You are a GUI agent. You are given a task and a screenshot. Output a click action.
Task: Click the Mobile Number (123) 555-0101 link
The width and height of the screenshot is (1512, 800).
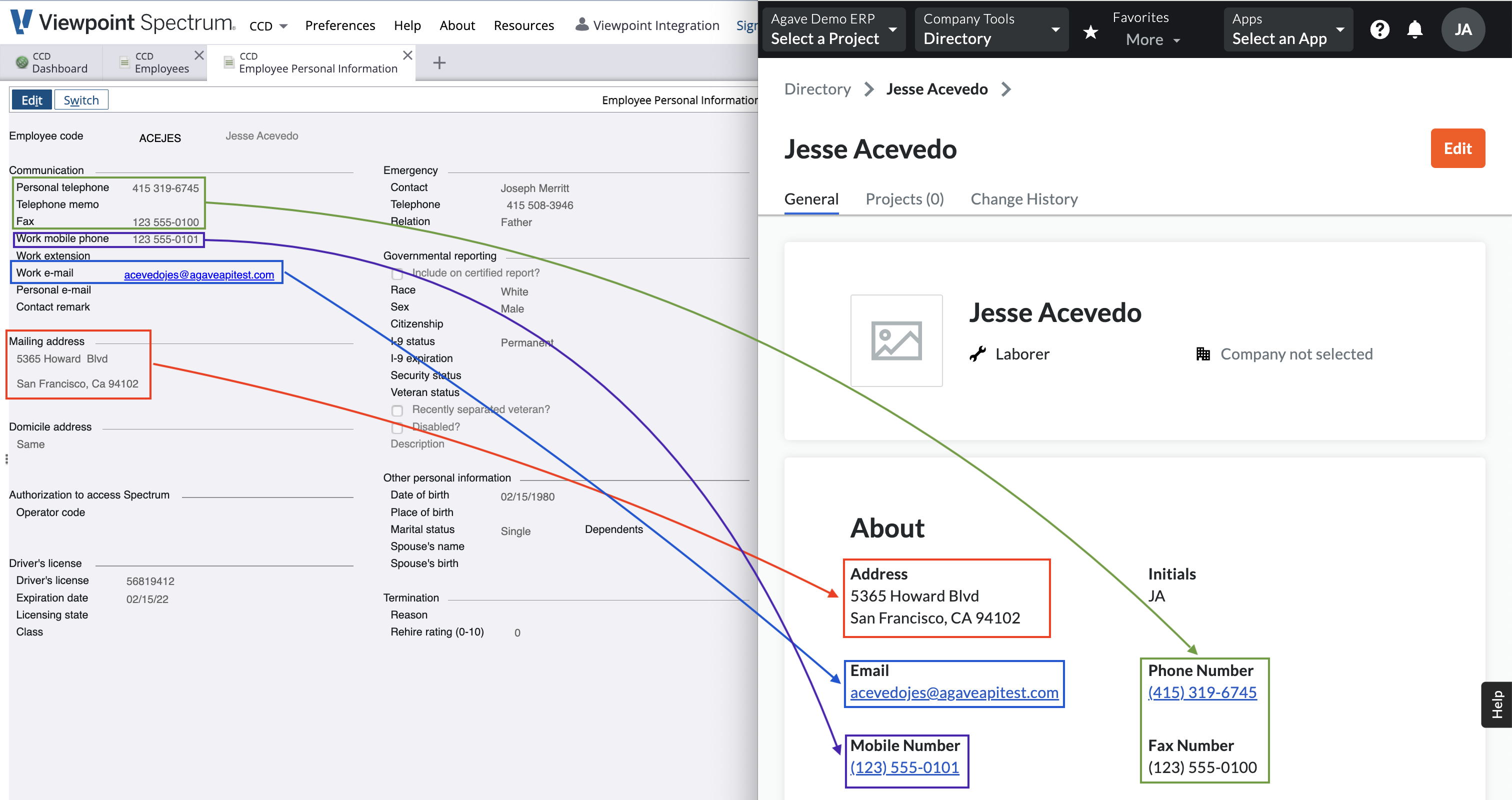(904, 767)
